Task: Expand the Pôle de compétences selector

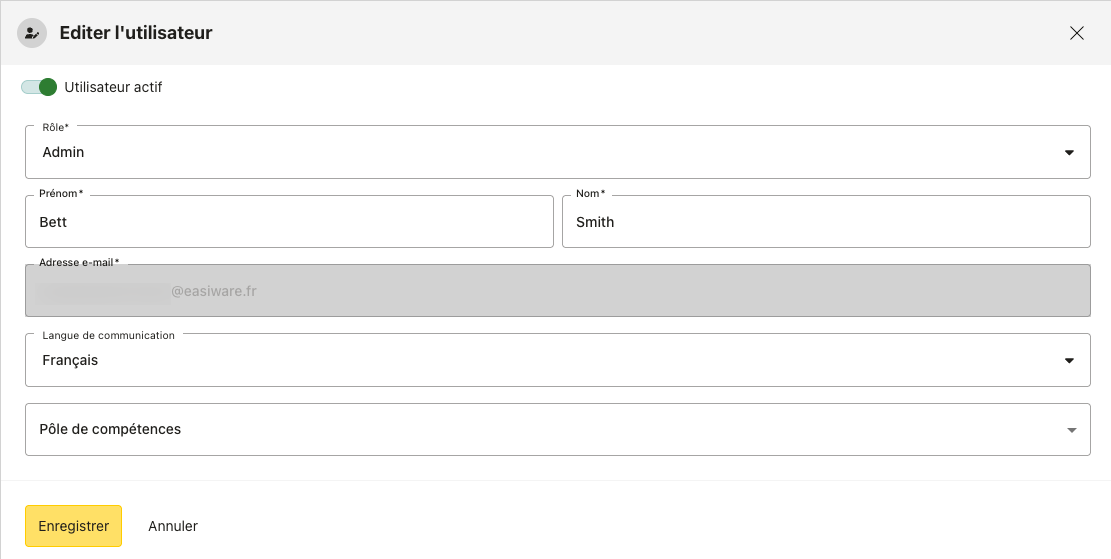Action: click(x=540, y=430)
